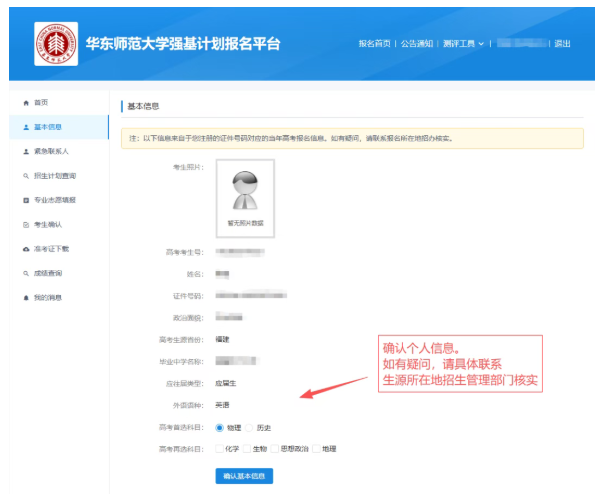Screen dimensions: 601x495
Task: Click the magnifier icon beside 招生计划查询
Action: (26, 176)
